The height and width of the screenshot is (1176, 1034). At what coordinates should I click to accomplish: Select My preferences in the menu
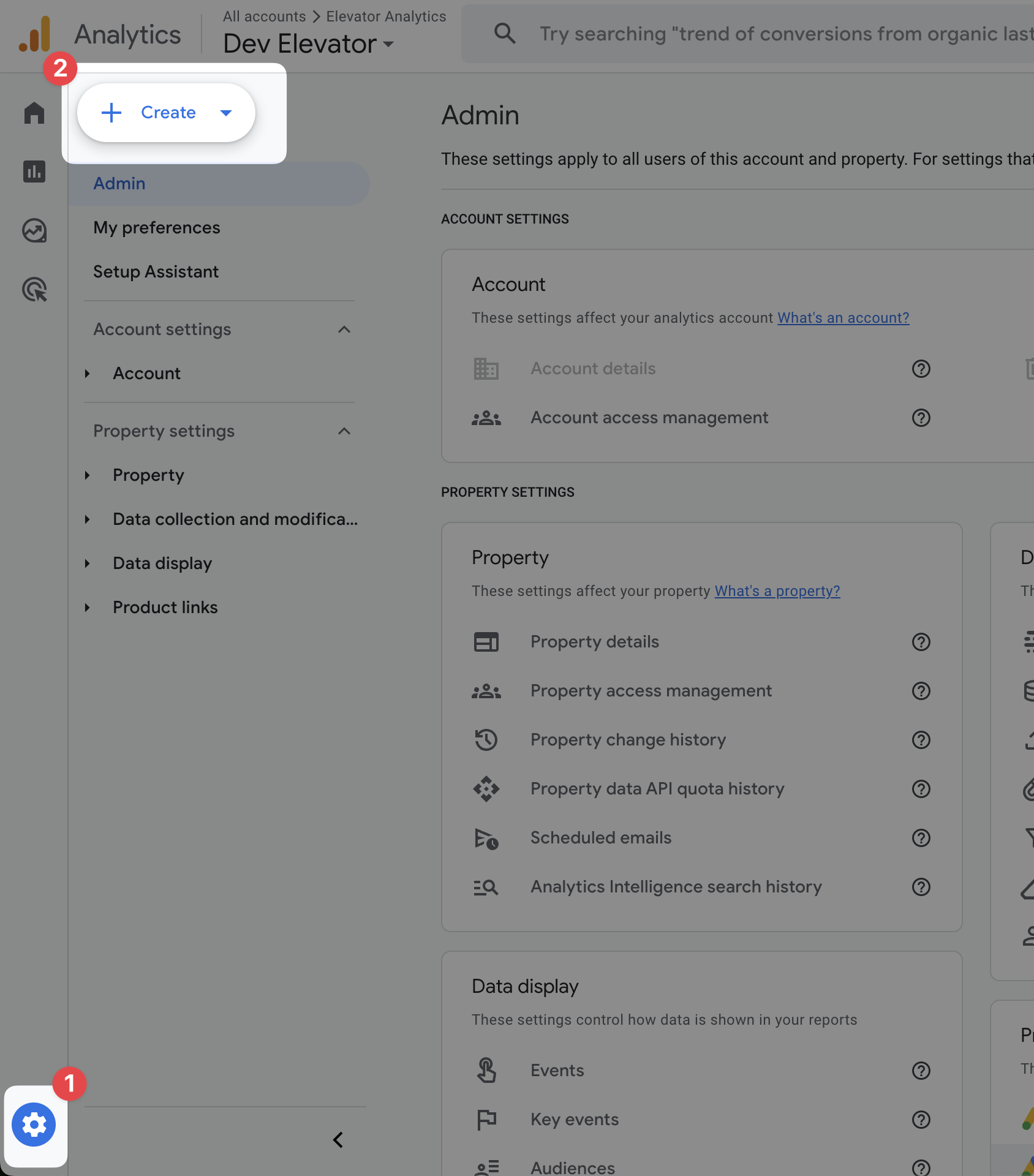coord(157,228)
